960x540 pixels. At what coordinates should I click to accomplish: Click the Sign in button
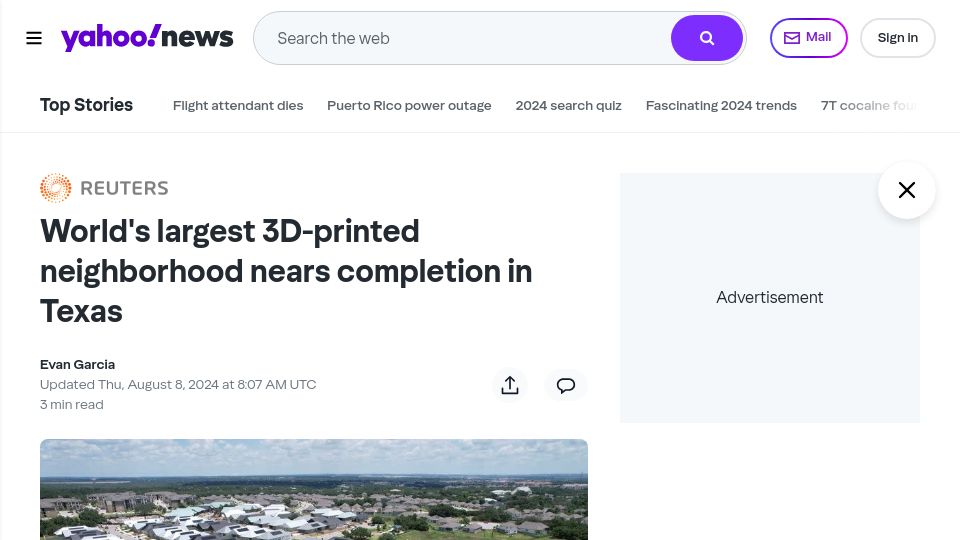point(898,38)
